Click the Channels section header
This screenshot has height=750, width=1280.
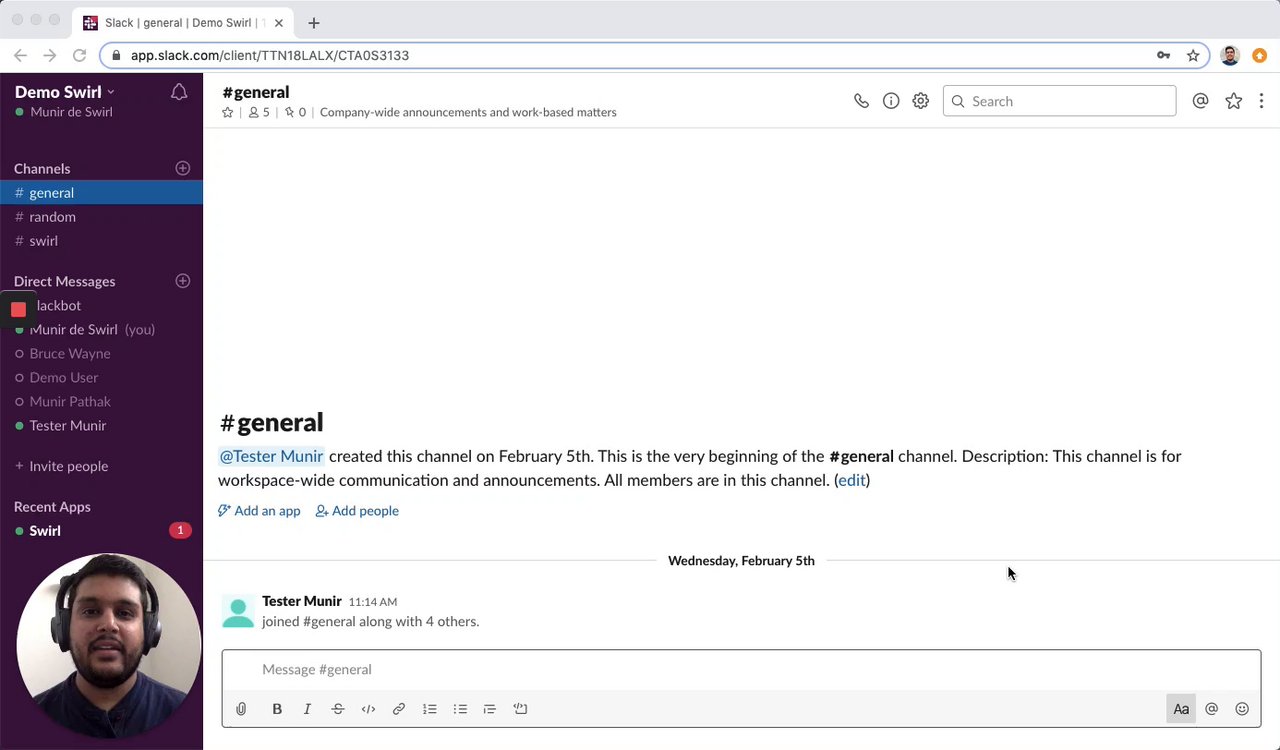(42, 169)
